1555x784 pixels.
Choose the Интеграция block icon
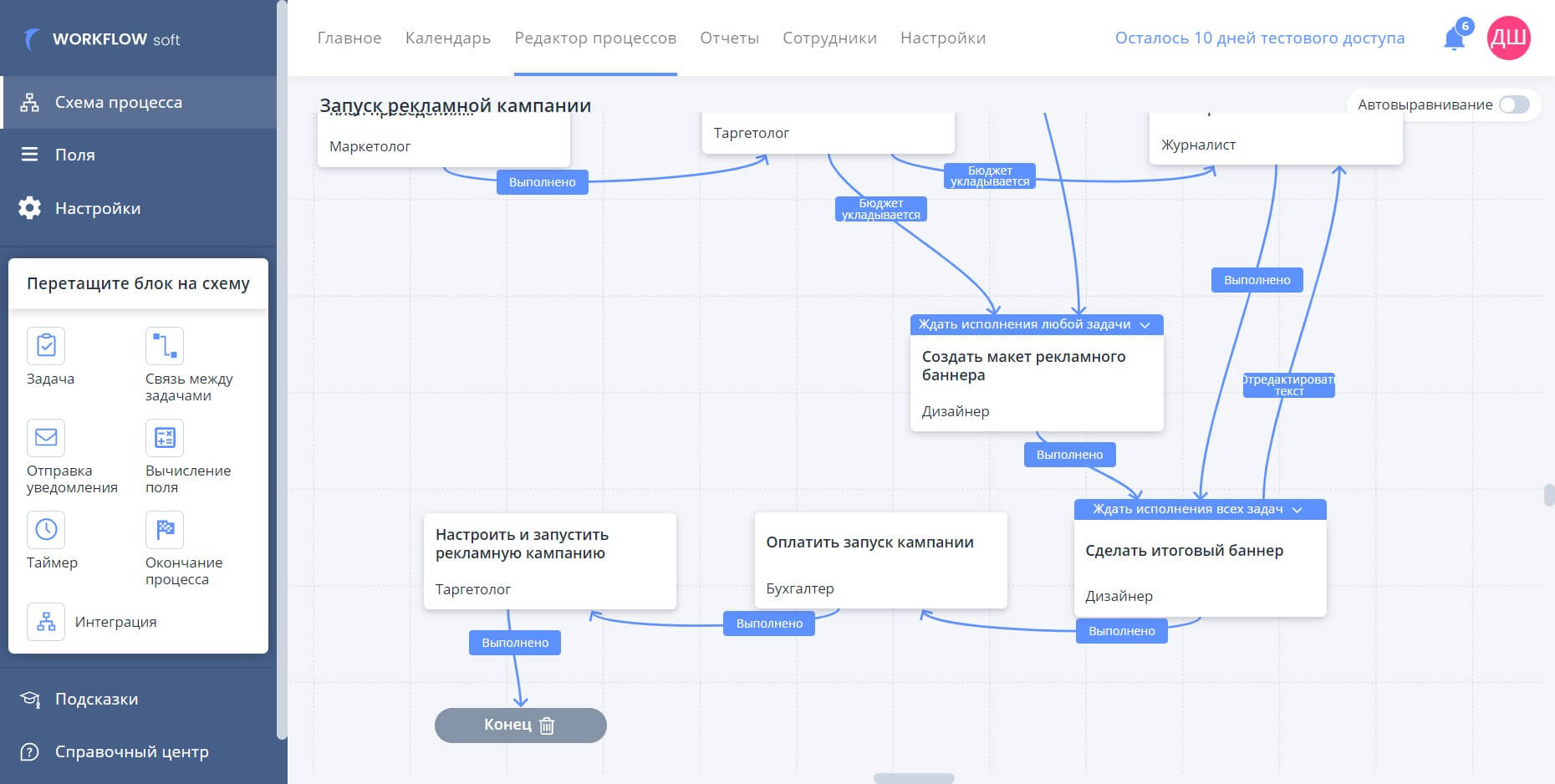46,622
